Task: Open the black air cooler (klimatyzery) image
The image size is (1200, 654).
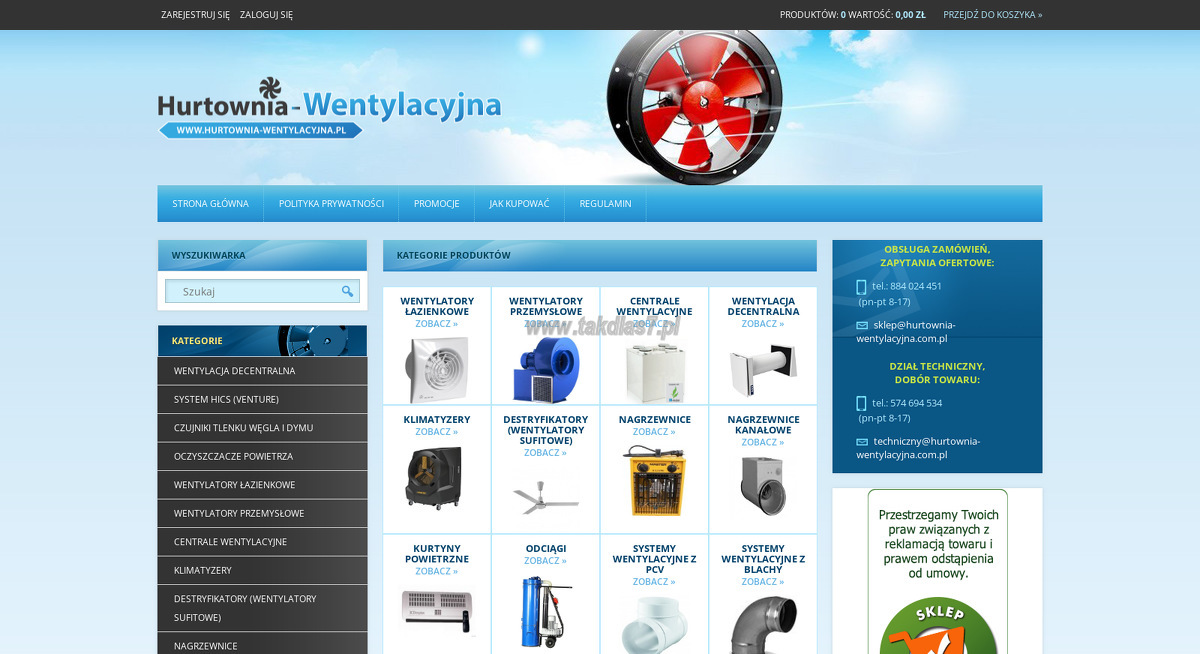Action: coord(436,477)
